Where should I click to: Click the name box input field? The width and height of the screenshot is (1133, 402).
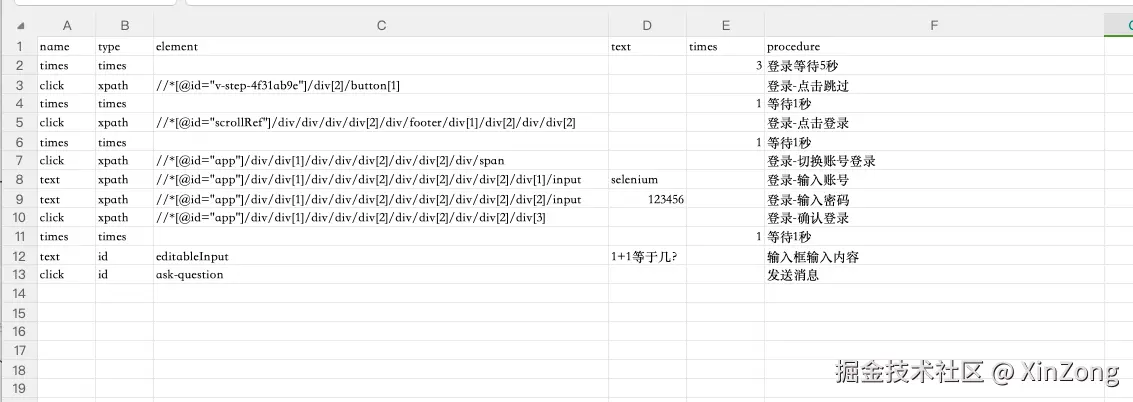click(x=90, y=2)
